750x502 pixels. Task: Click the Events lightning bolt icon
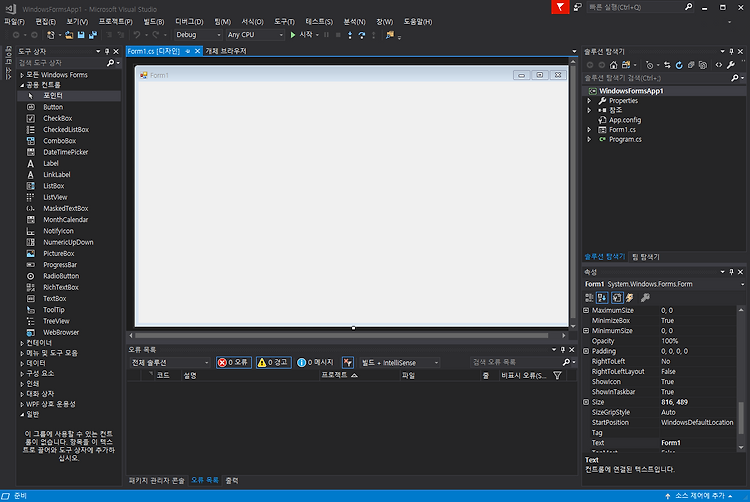pyautogui.click(x=630, y=298)
